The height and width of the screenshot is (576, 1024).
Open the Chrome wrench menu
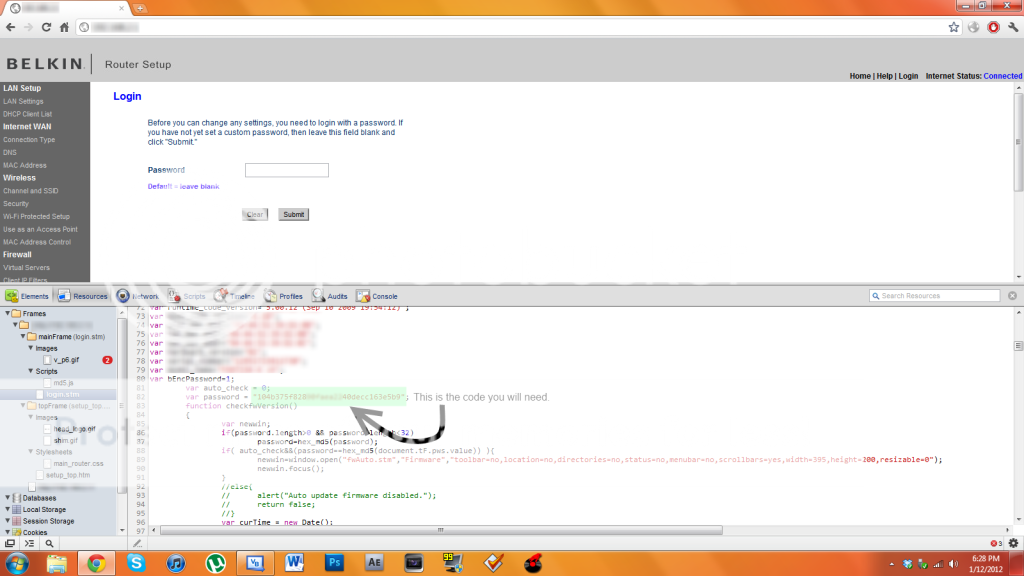coord(1013,27)
